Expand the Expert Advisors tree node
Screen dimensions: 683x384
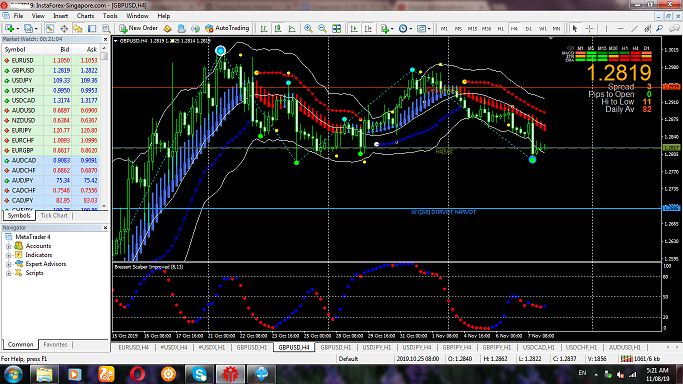pyautogui.click(x=8, y=264)
